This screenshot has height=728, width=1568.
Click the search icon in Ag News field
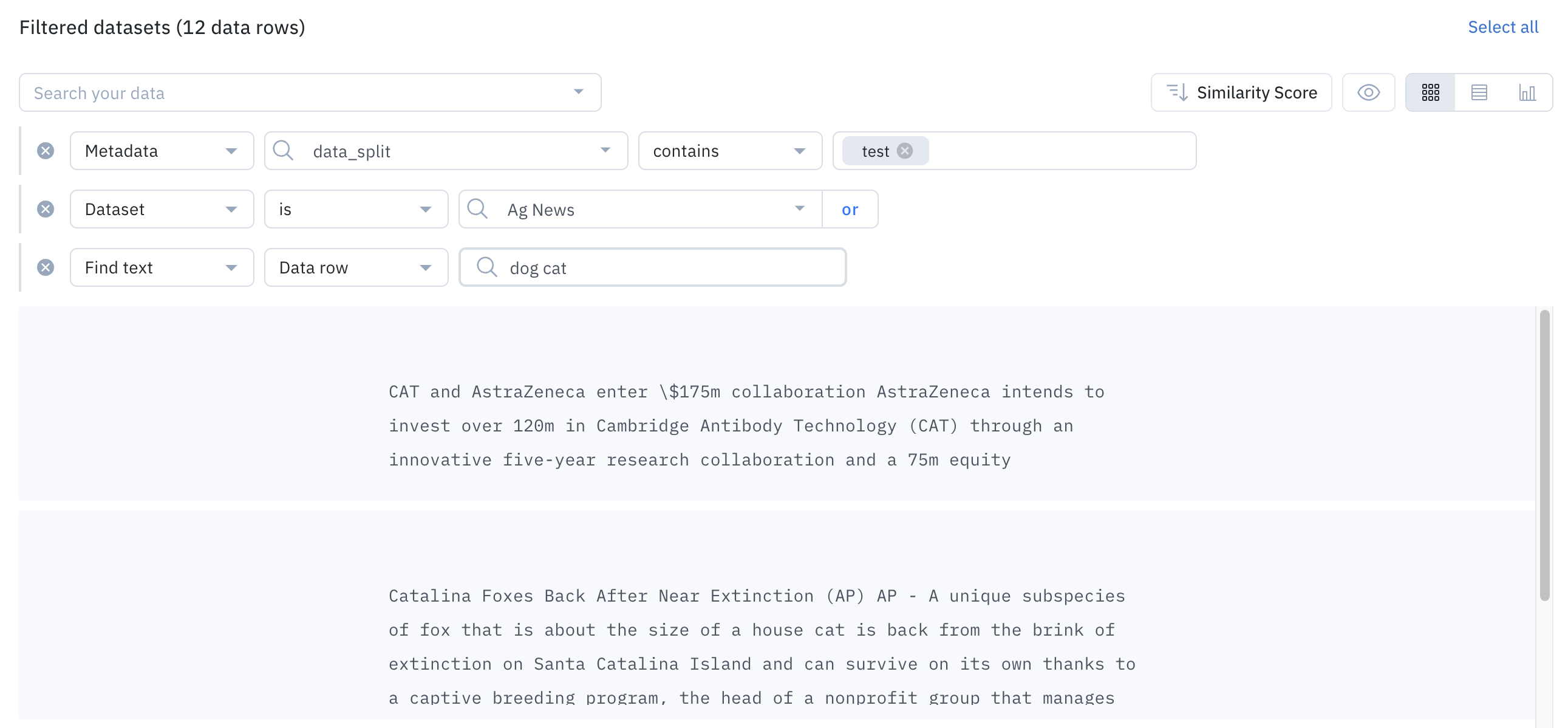[x=478, y=209]
